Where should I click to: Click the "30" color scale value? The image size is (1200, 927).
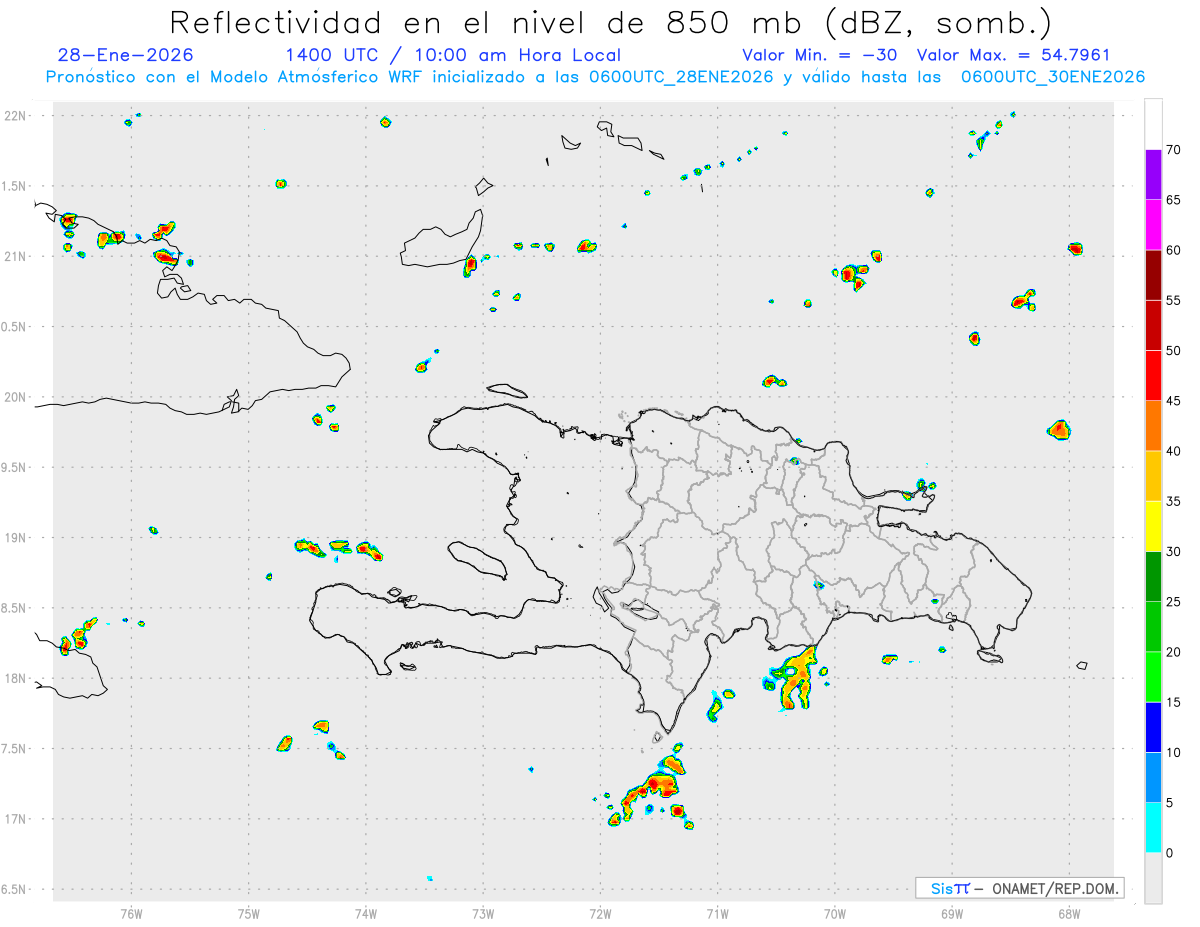click(x=1174, y=552)
